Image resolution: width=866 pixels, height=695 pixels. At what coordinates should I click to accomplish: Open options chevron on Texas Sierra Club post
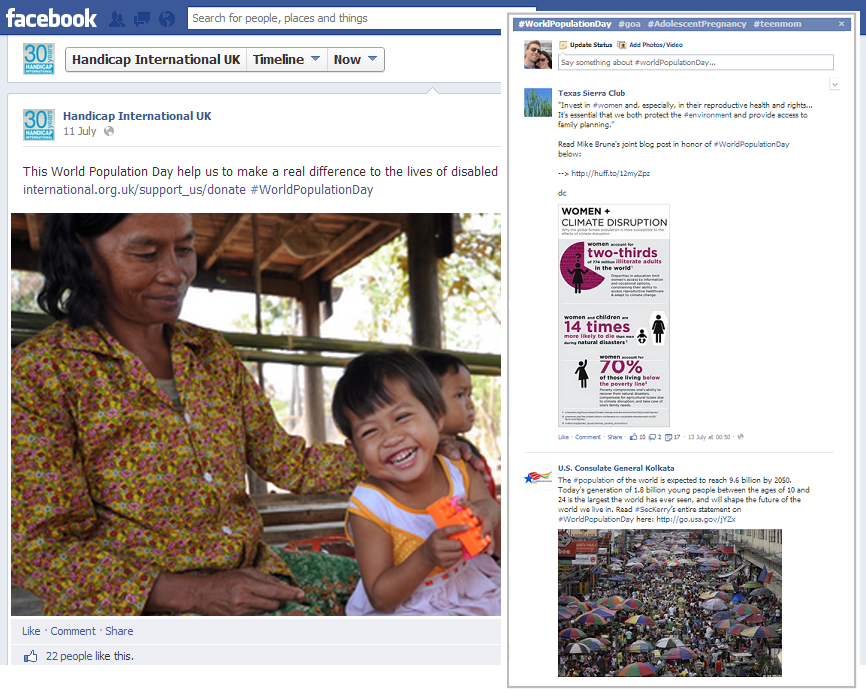(835, 84)
